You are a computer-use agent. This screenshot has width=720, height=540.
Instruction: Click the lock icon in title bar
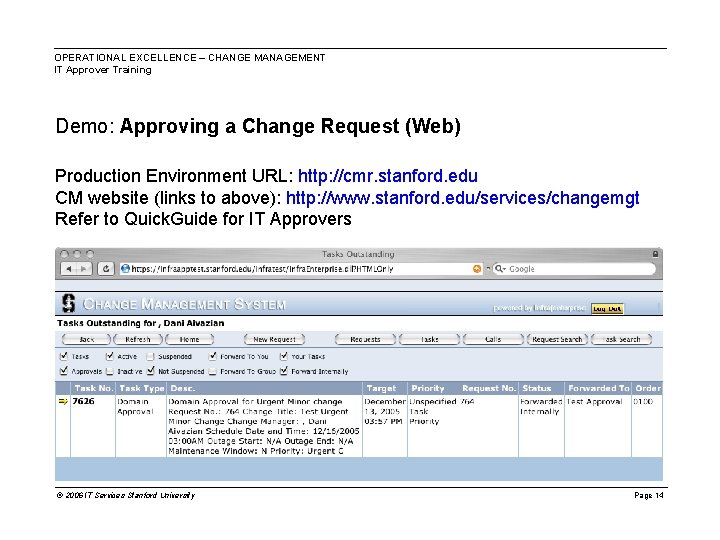pyautogui.click(x=655, y=254)
